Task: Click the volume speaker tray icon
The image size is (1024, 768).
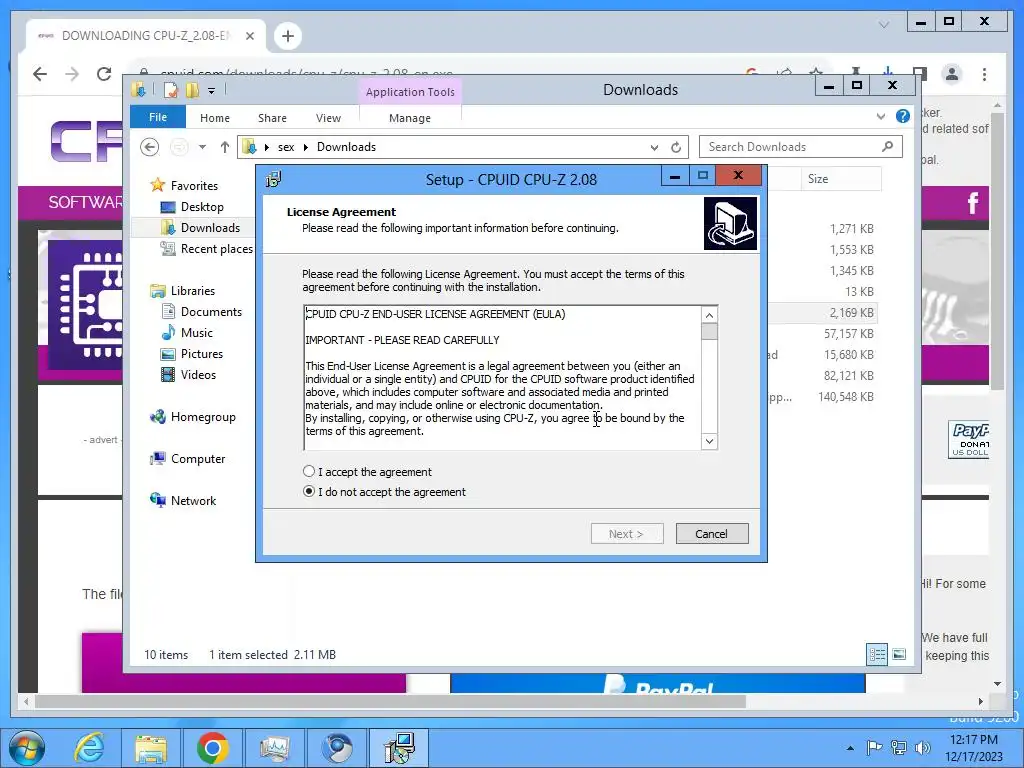Action: (x=922, y=748)
